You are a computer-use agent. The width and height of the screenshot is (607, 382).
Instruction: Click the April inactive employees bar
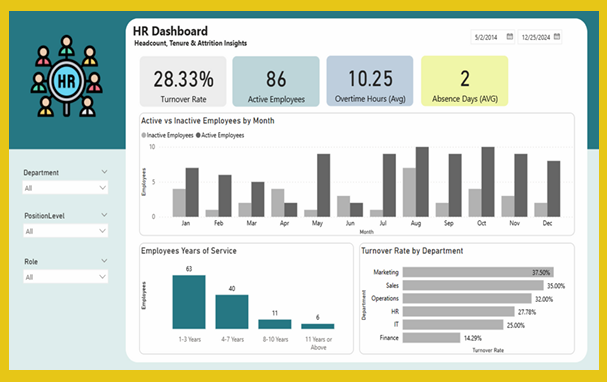click(278, 203)
